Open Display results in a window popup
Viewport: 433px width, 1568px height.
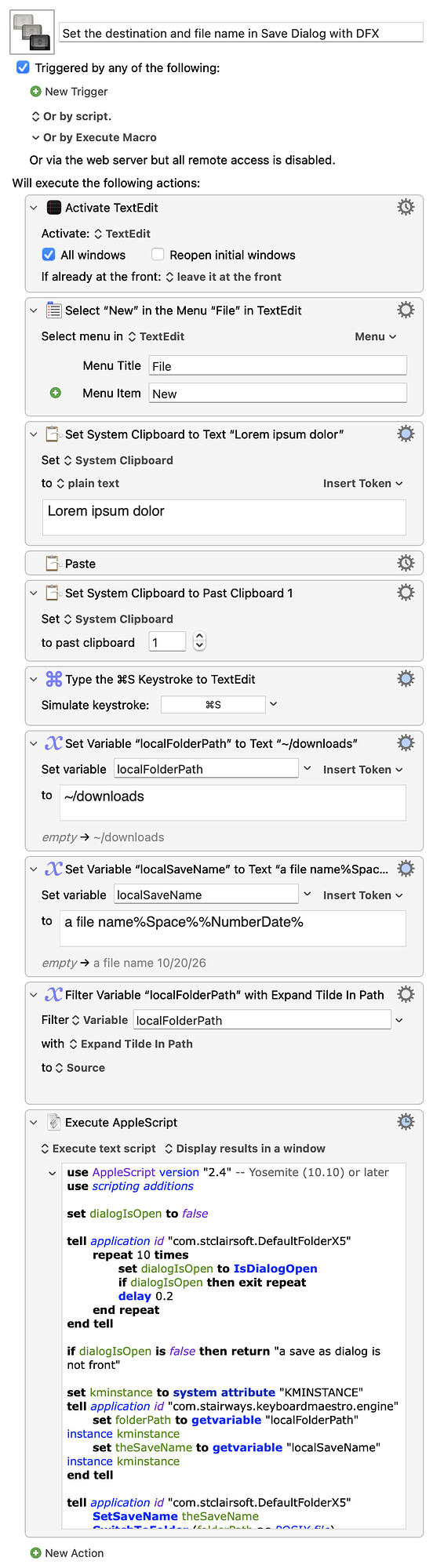pos(245,1149)
